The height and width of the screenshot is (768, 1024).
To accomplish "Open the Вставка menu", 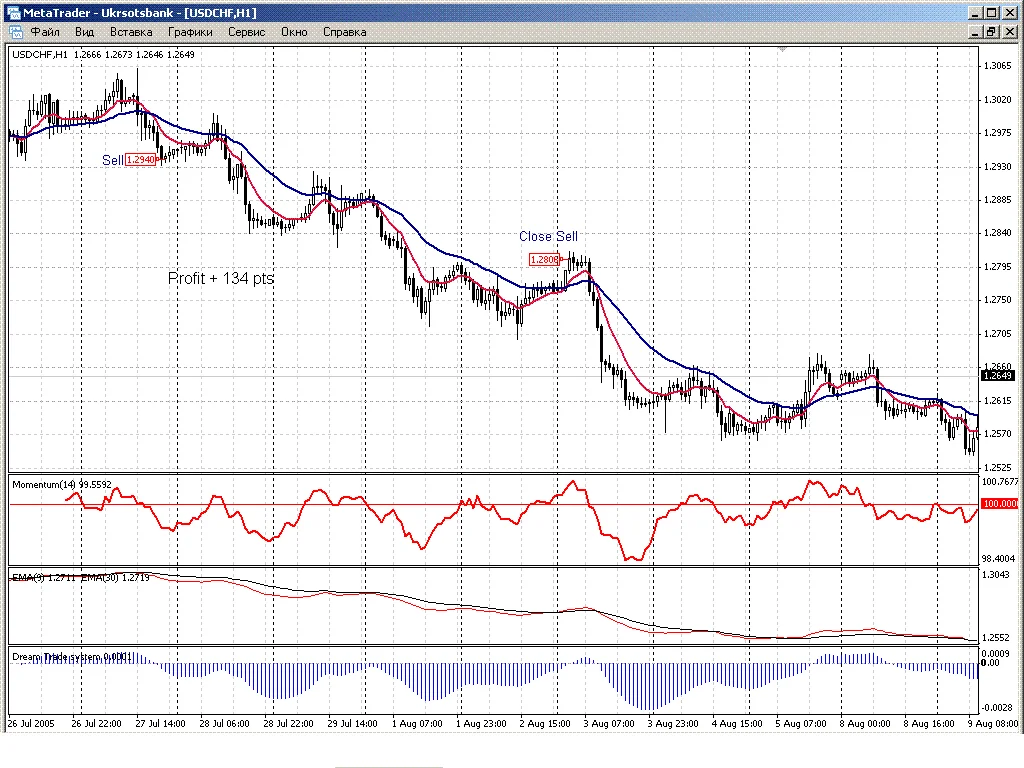I will (x=131, y=32).
